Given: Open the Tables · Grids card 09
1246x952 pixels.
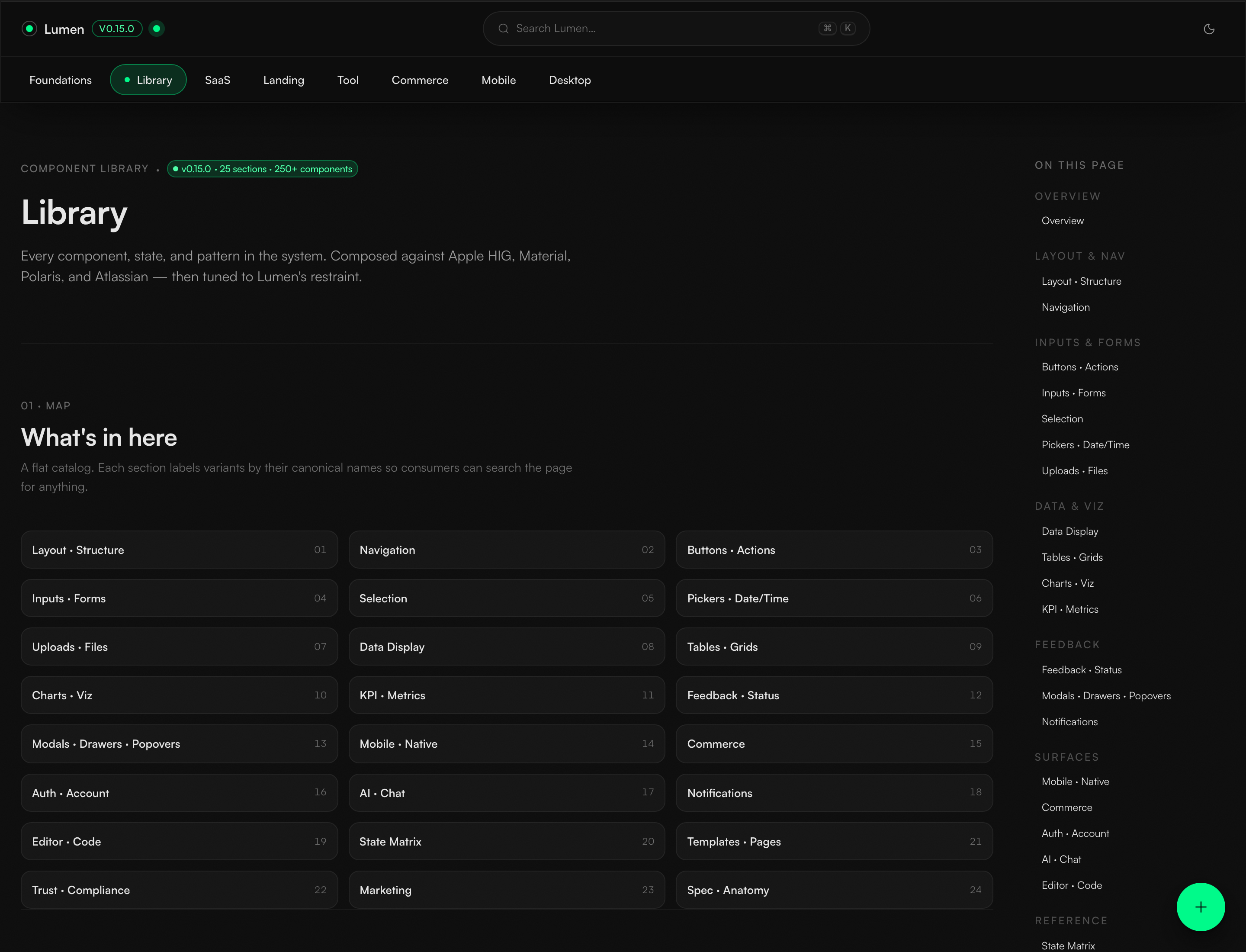Looking at the screenshot, I should (834, 646).
